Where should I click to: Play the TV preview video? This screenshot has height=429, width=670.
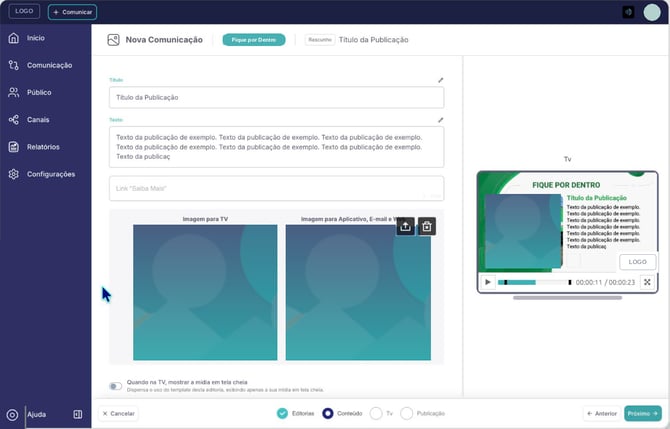pos(488,282)
